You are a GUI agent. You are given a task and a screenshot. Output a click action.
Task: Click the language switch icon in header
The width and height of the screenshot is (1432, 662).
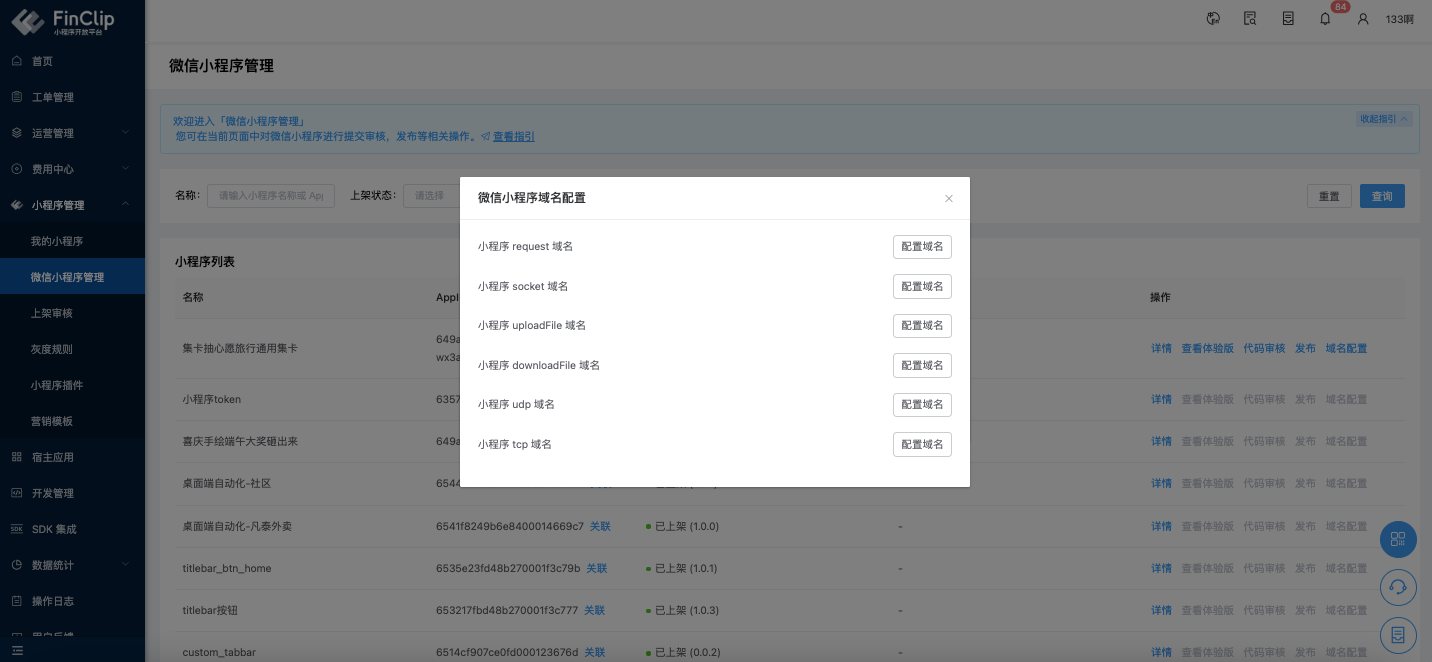pos(1213,18)
